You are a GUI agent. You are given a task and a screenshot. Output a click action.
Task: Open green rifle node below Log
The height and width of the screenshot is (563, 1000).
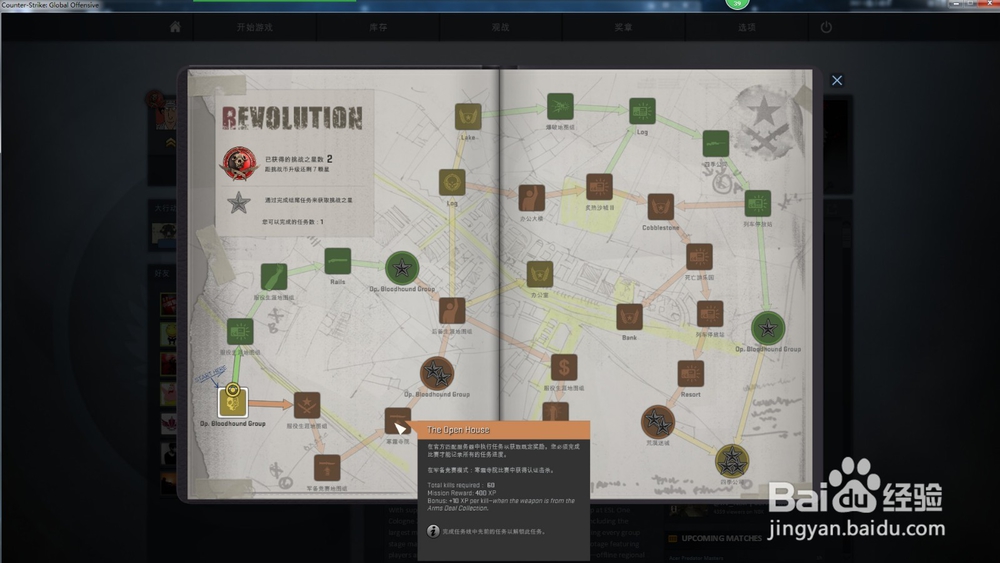(716, 143)
